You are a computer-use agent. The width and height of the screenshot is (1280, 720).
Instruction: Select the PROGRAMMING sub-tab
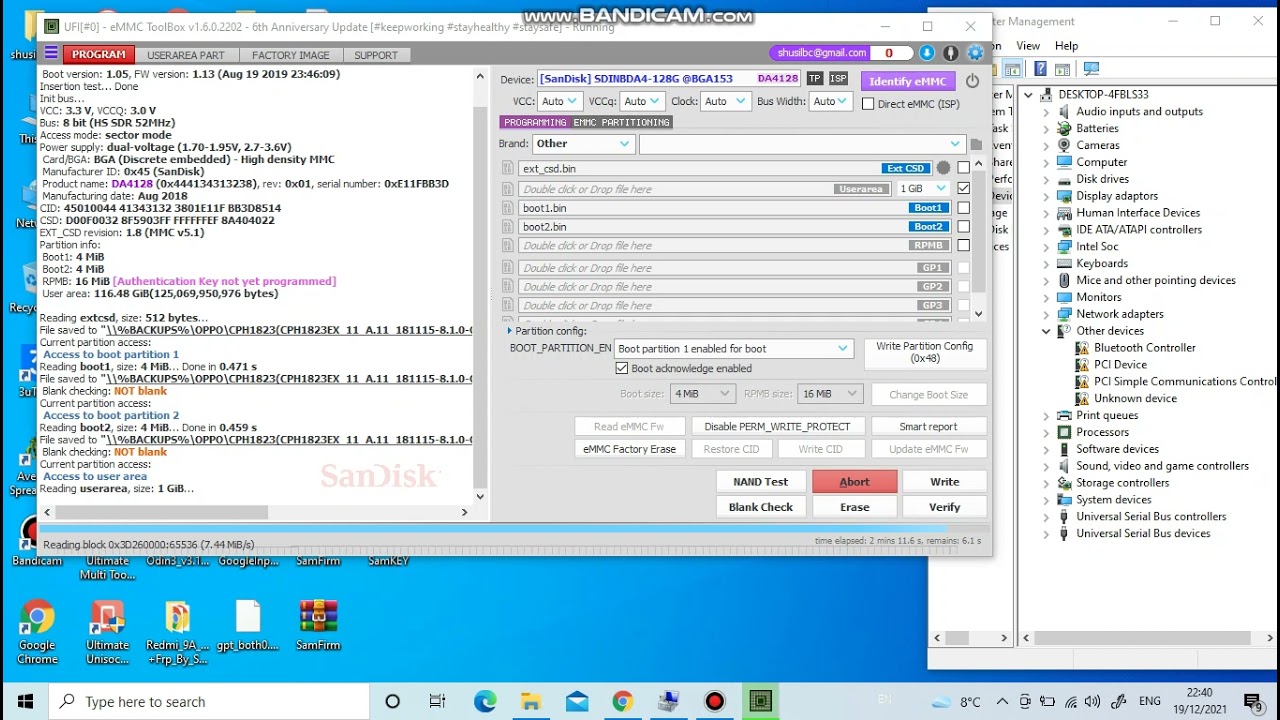click(x=535, y=122)
